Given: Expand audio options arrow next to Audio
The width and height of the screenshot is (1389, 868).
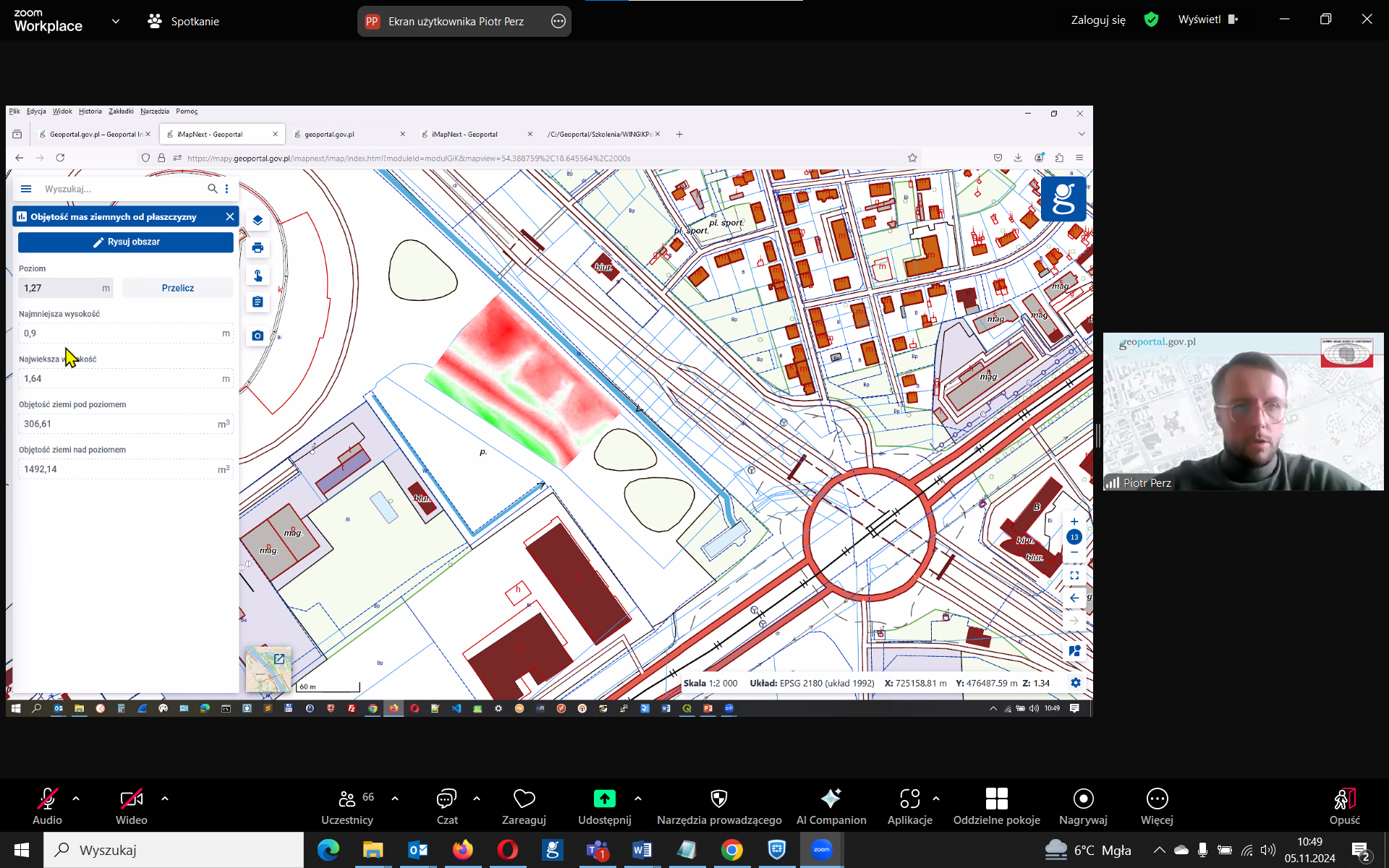Looking at the screenshot, I should tap(76, 799).
